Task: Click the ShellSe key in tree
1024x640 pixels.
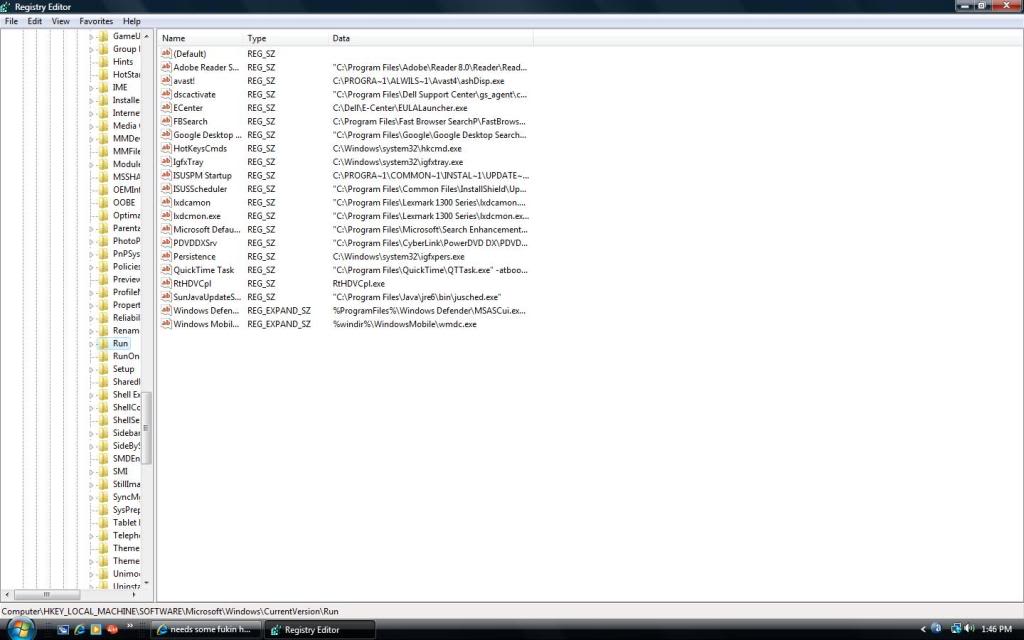Action: pyautogui.click(x=126, y=420)
